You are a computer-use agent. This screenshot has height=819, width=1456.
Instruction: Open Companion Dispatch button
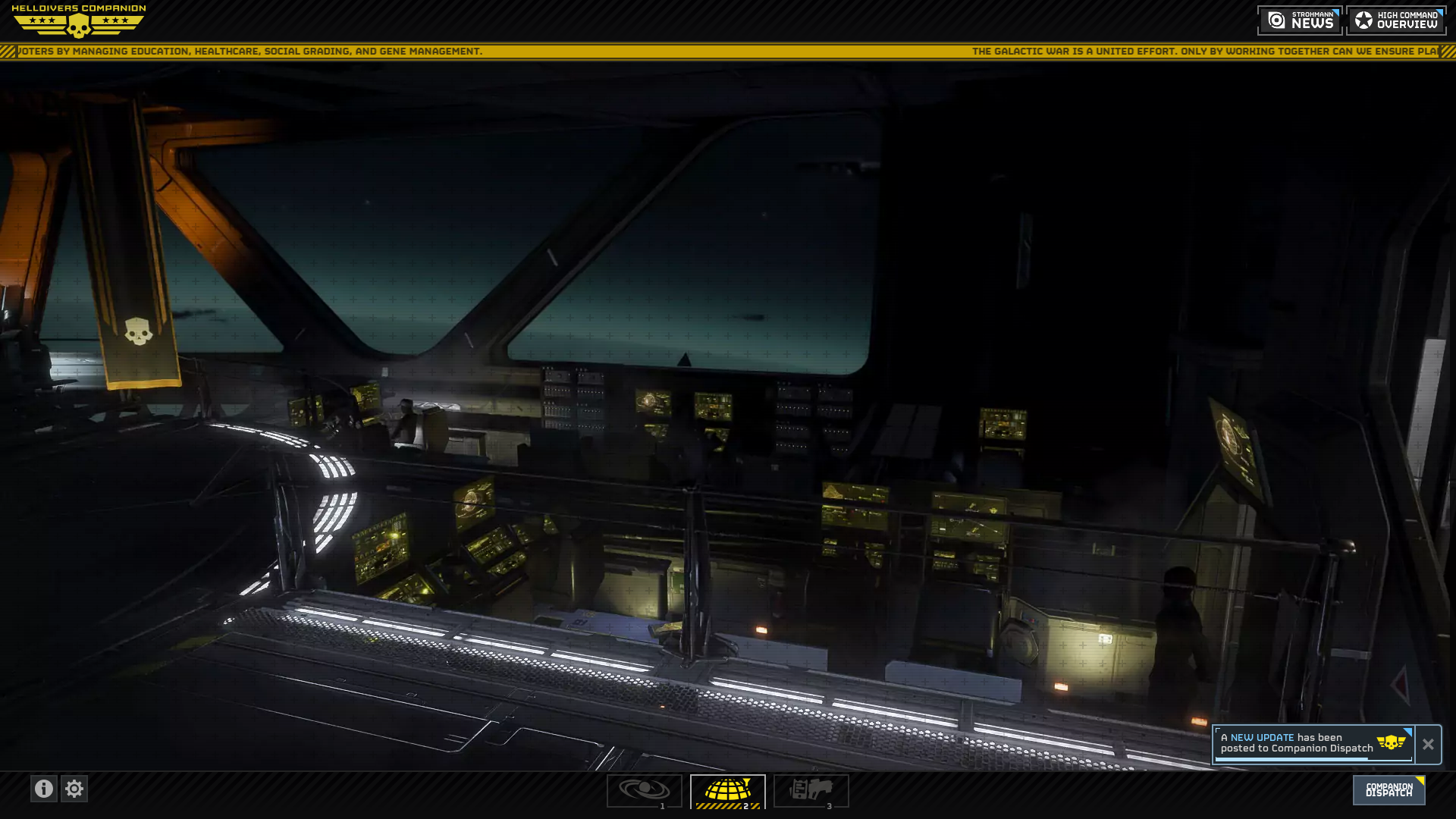pyautogui.click(x=1389, y=790)
